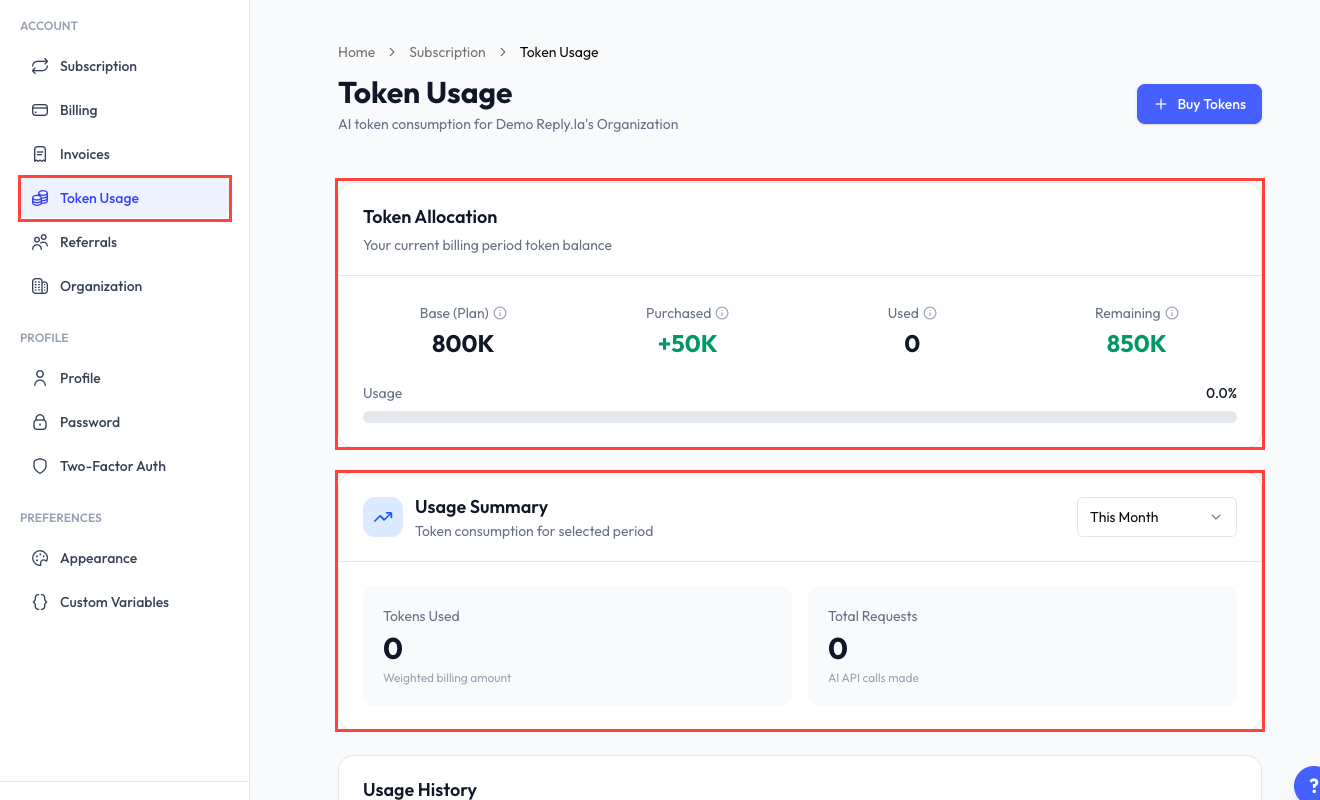Click the 0.0% usage percentage
The image size is (1320, 800).
1221,393
